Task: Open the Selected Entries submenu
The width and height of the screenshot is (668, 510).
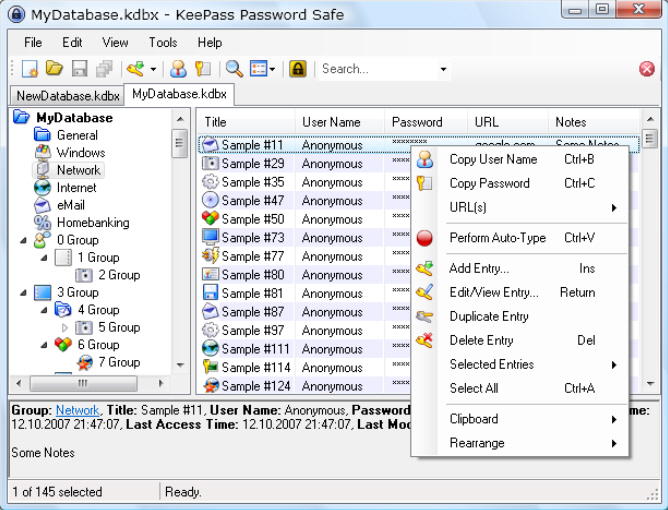Action: pos(519,364)
